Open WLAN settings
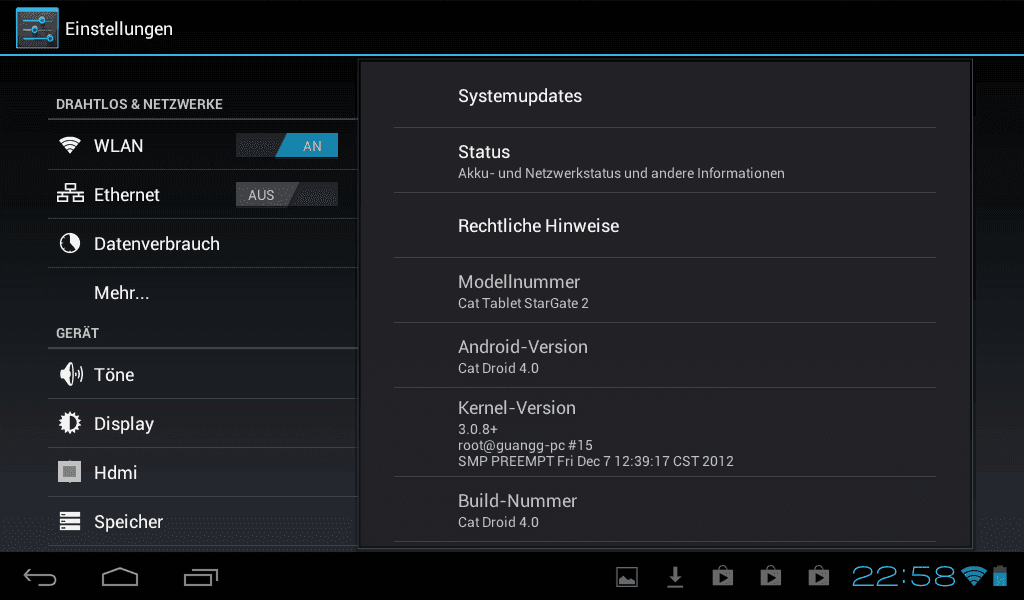The image size is (1024, 600). click(x=202, y=145)
